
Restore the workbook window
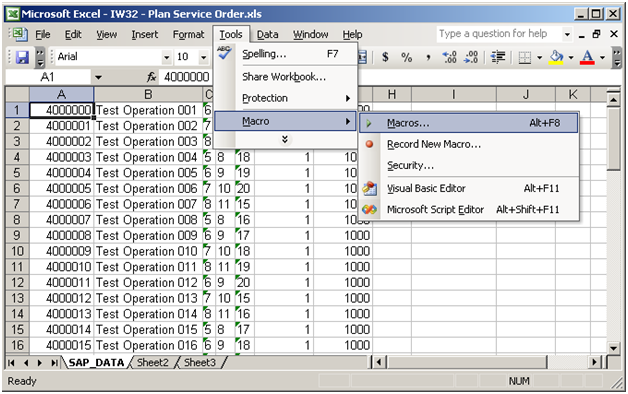[596, 34]
